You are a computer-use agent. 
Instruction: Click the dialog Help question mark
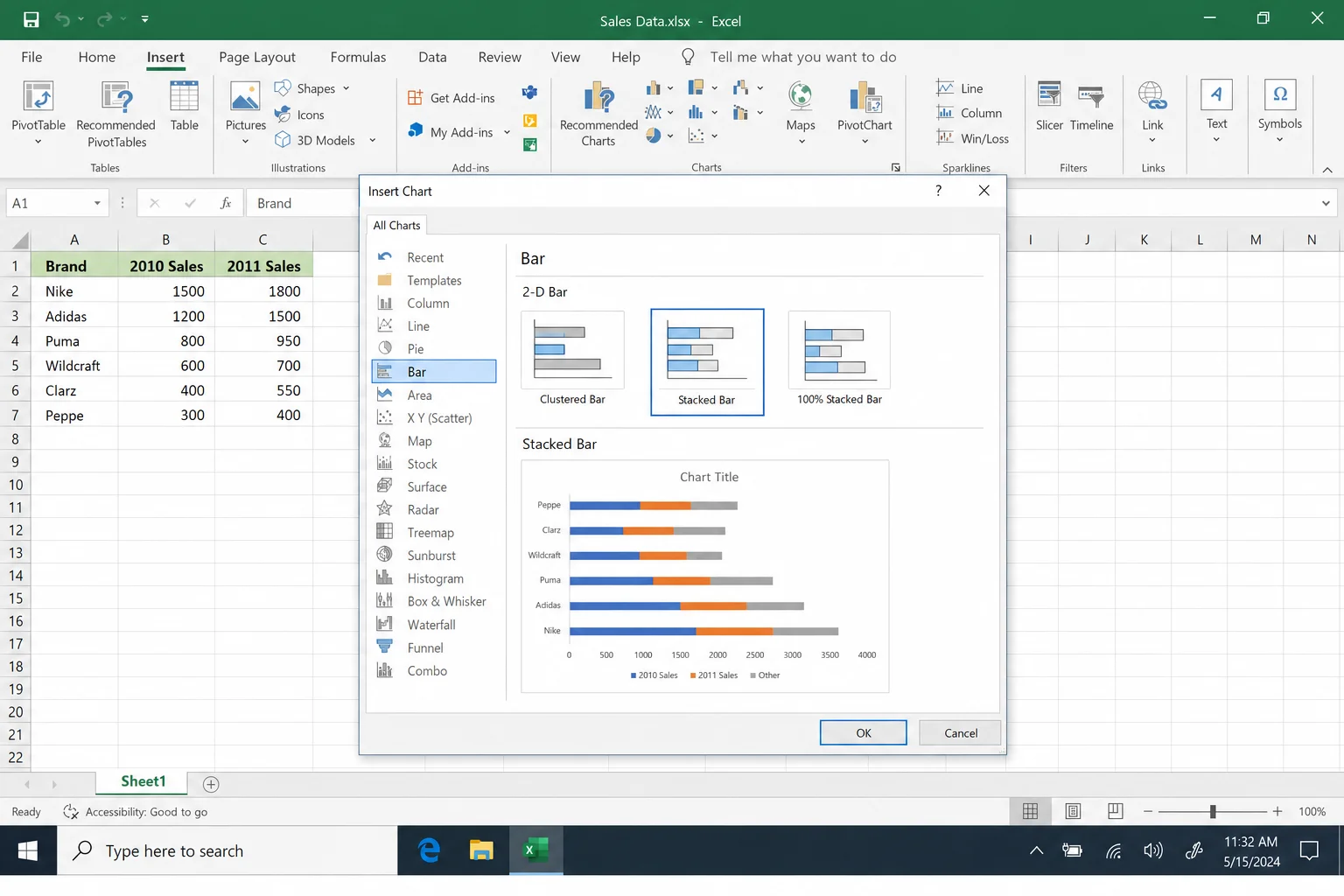(x=938, y=191)
